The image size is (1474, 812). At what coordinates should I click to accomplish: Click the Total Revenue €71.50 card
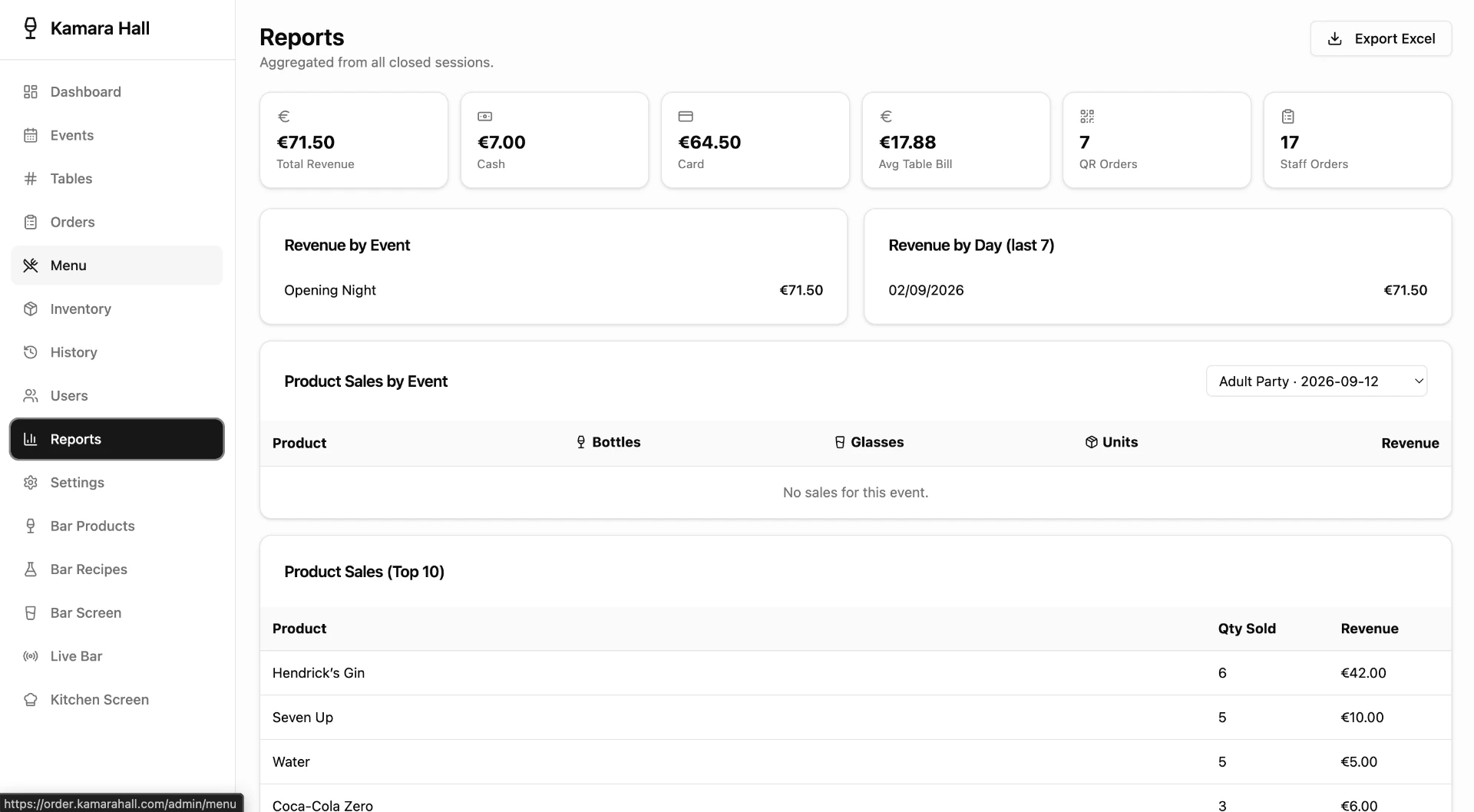pos(354,140)
